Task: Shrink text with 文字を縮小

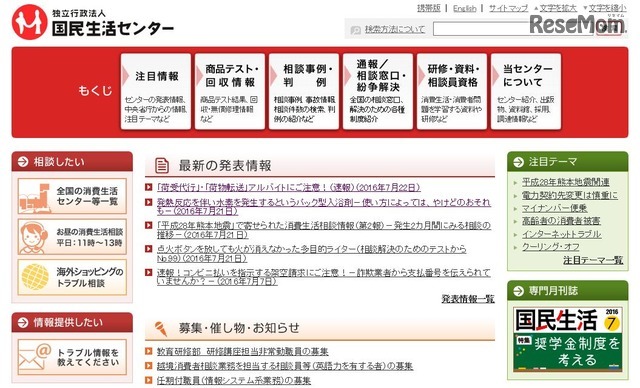Action: [x=607, y=8]
